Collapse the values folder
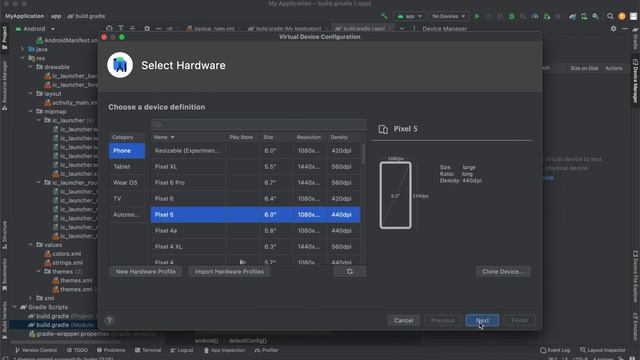 [31, 245]
